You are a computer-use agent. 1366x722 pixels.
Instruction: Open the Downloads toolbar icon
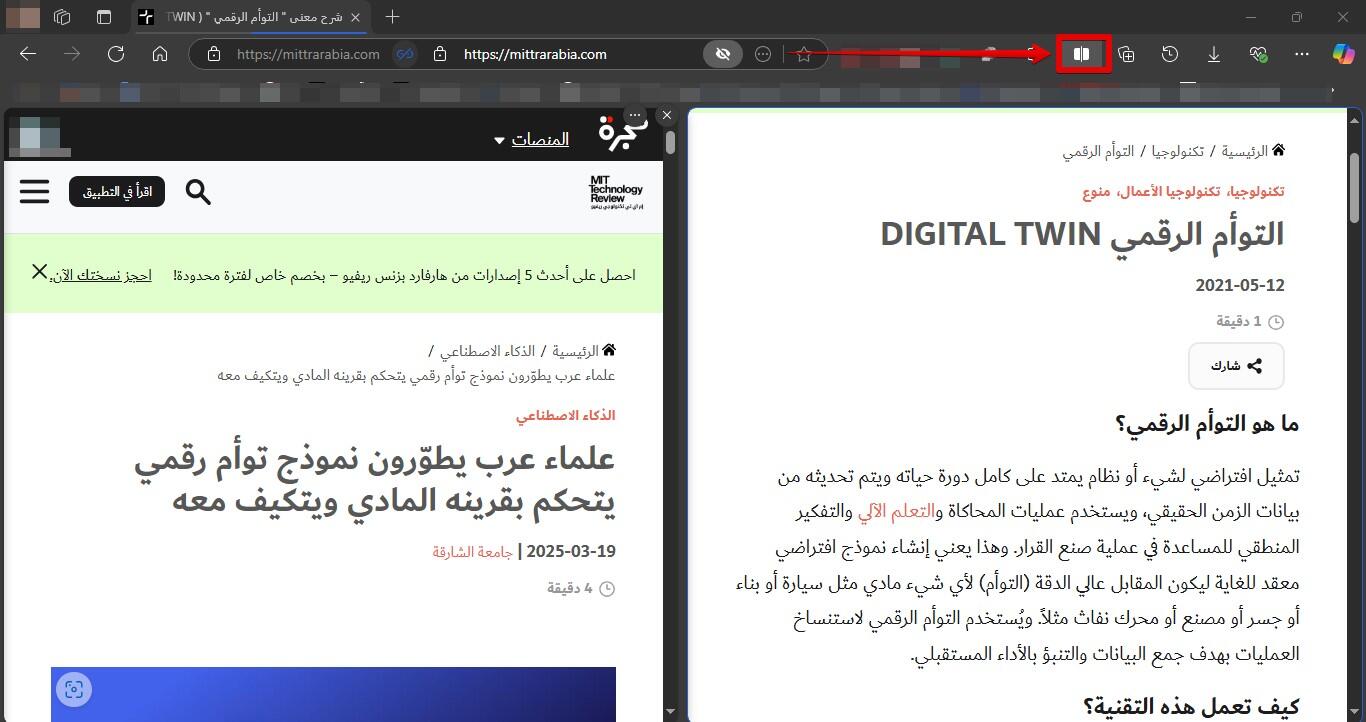point(1213,54)
